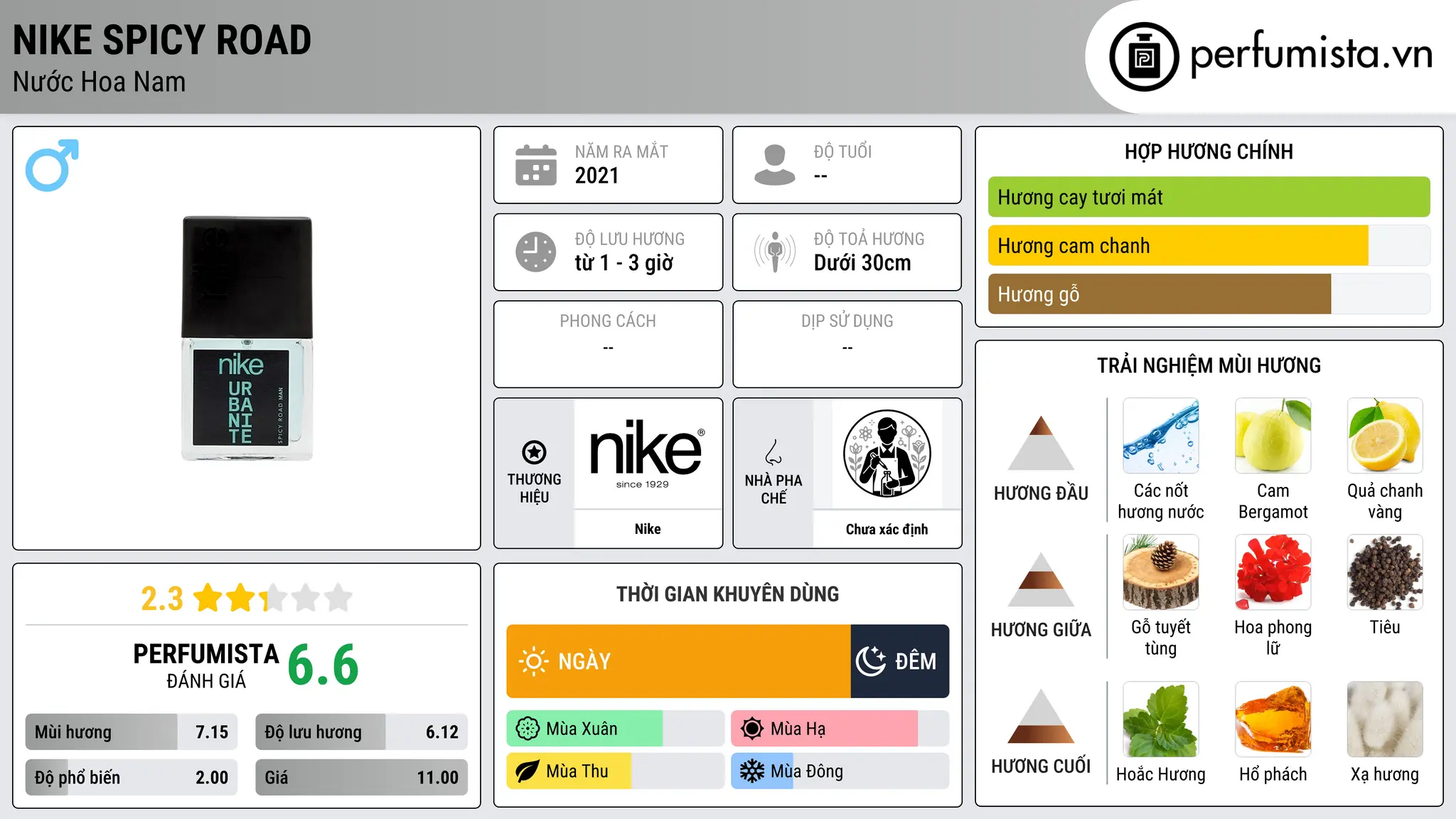Click the 2021 release year value

pyautogui.click(x=597, y=176)
